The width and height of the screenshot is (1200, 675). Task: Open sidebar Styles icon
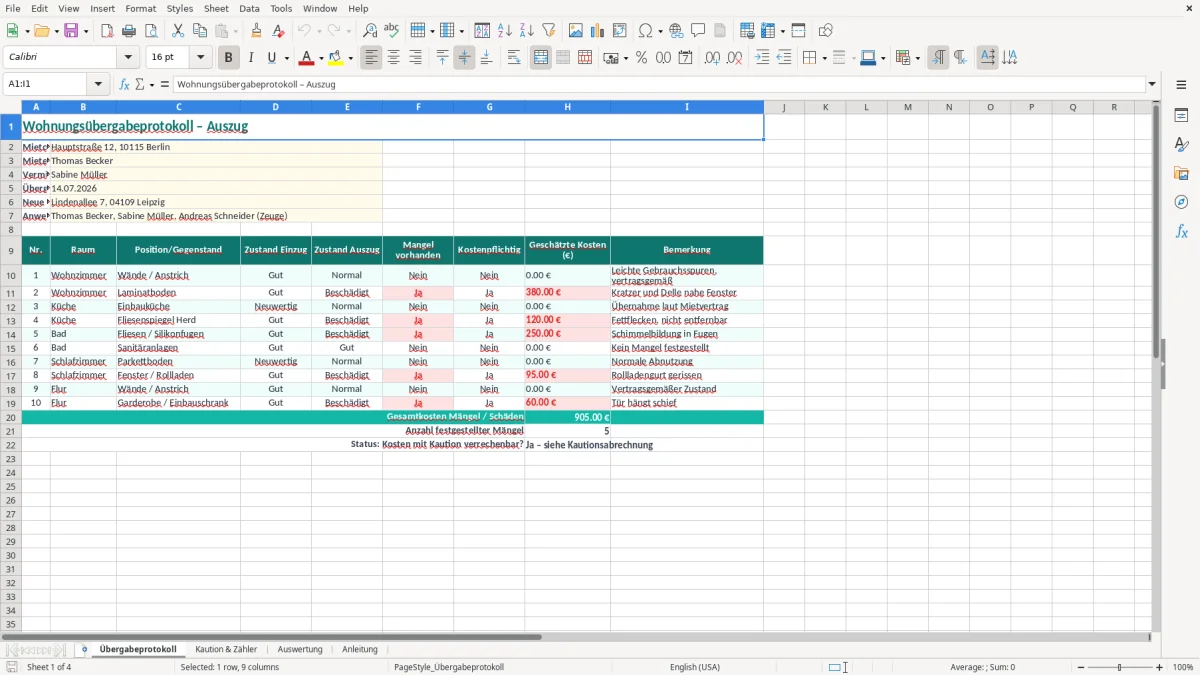(1181, 144)
